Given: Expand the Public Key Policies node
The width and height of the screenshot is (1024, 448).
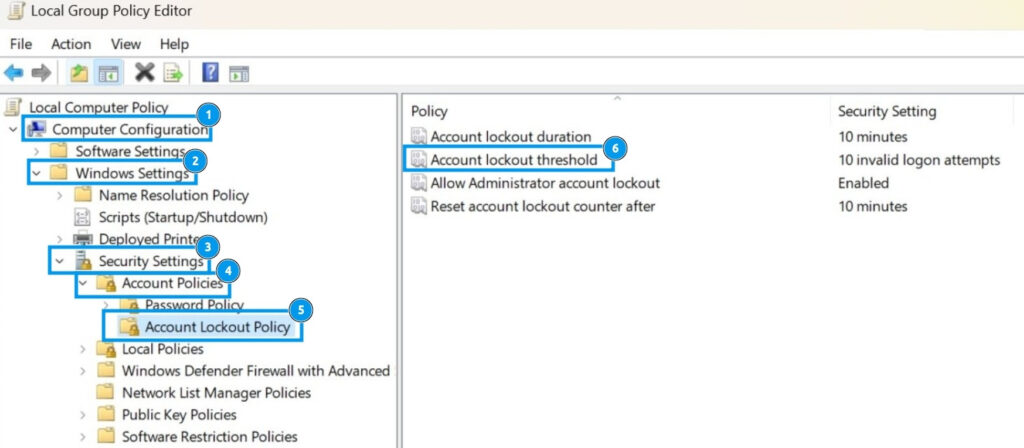Looking at the screenshot, I should (83, 415).
